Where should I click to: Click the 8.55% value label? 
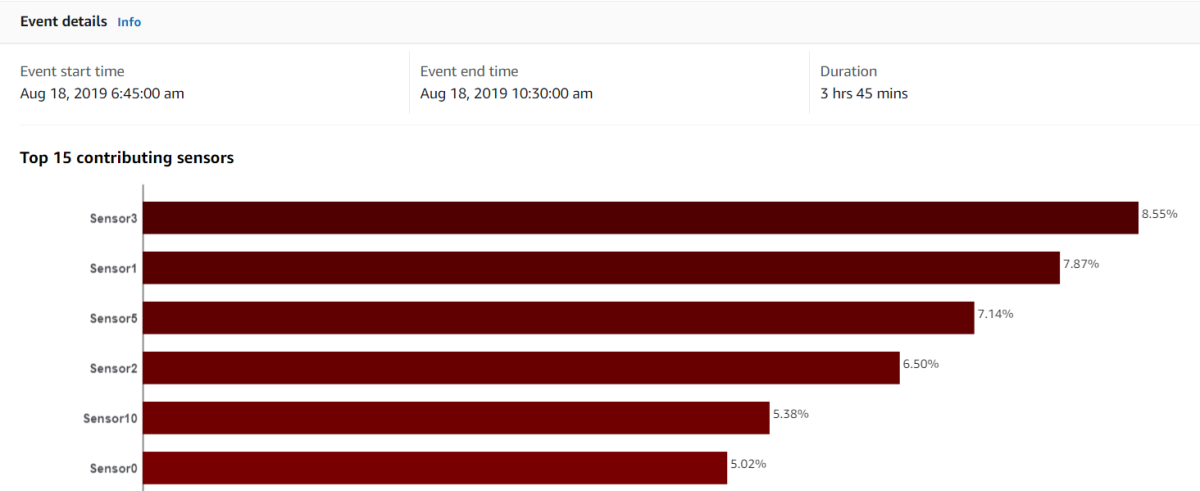coord(1160,214)
